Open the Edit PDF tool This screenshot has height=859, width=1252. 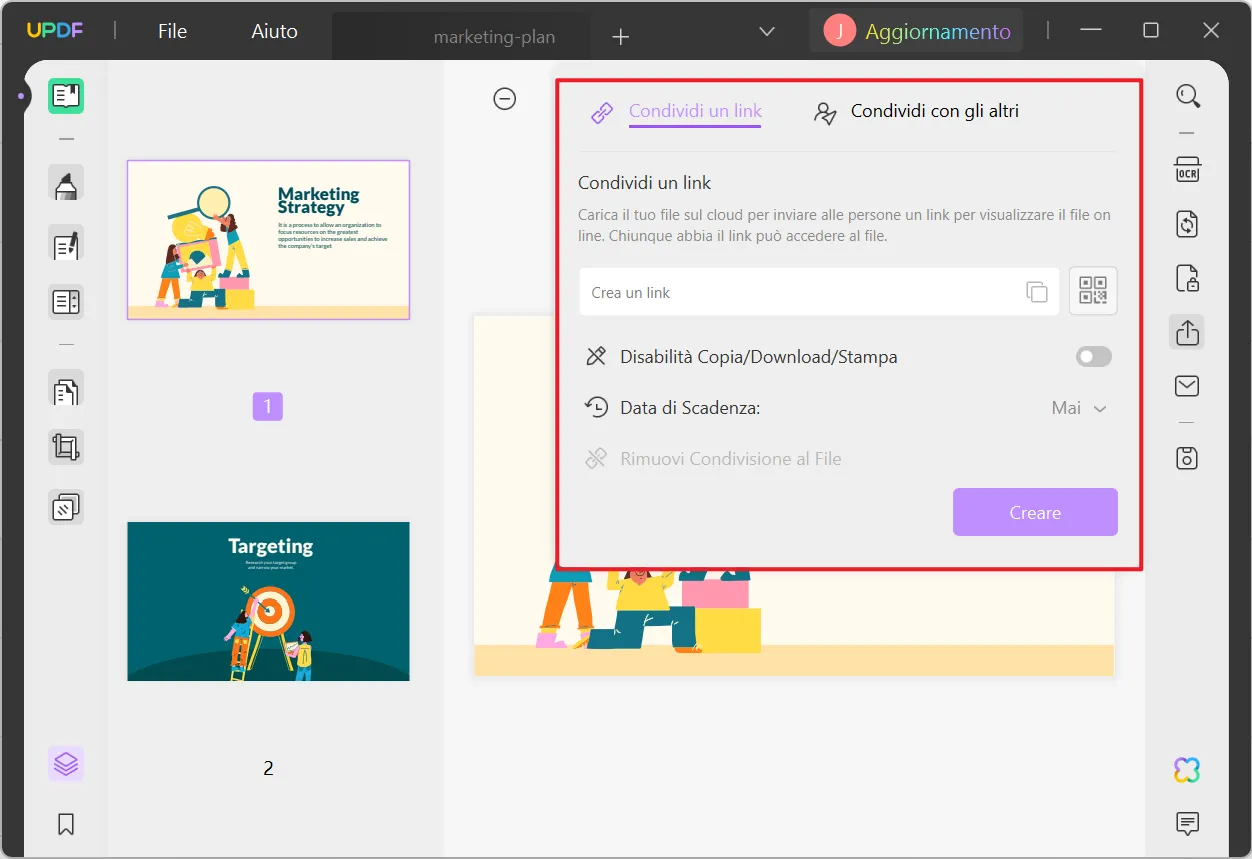(66, 245)
